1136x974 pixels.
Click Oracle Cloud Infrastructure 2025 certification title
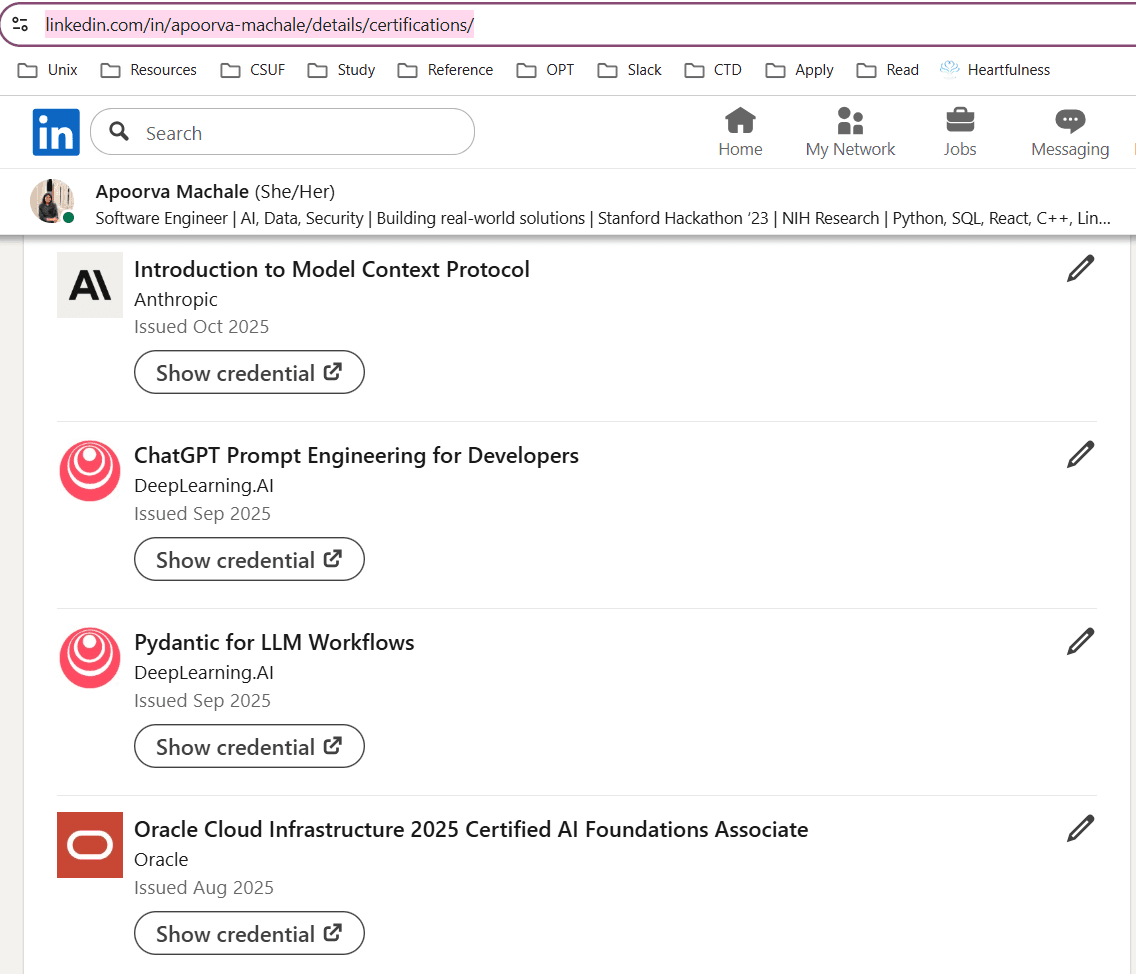472,829
